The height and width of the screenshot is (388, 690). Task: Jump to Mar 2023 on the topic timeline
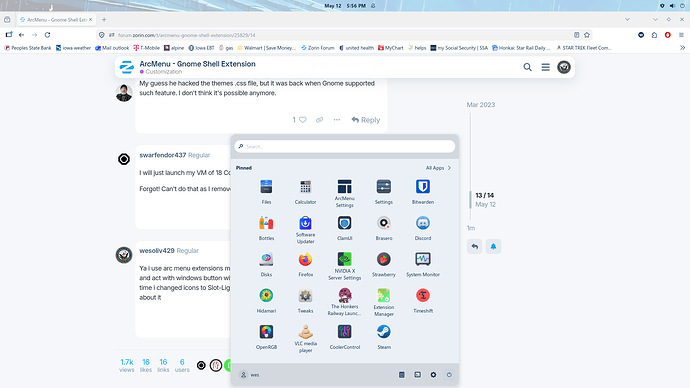tap(481, 105)
